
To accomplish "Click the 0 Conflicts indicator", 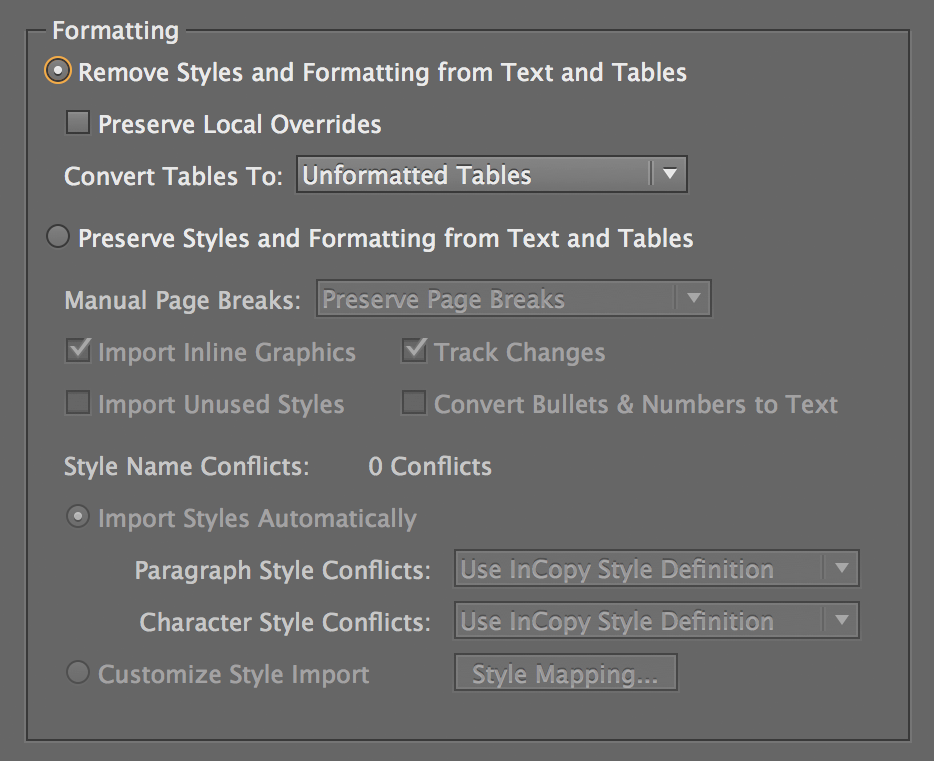I will (429, 466).
